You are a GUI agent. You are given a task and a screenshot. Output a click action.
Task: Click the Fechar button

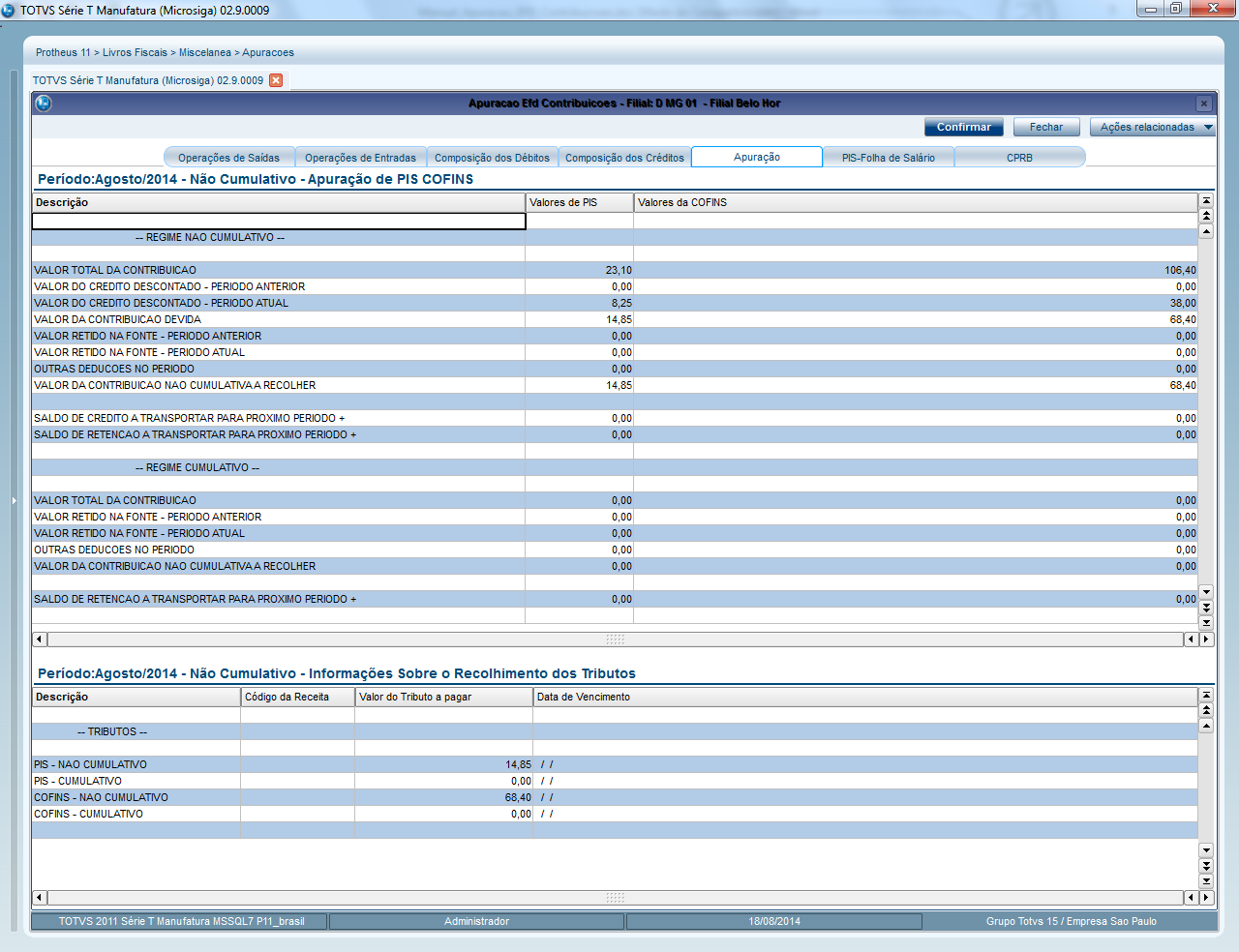coord(1046,127)
